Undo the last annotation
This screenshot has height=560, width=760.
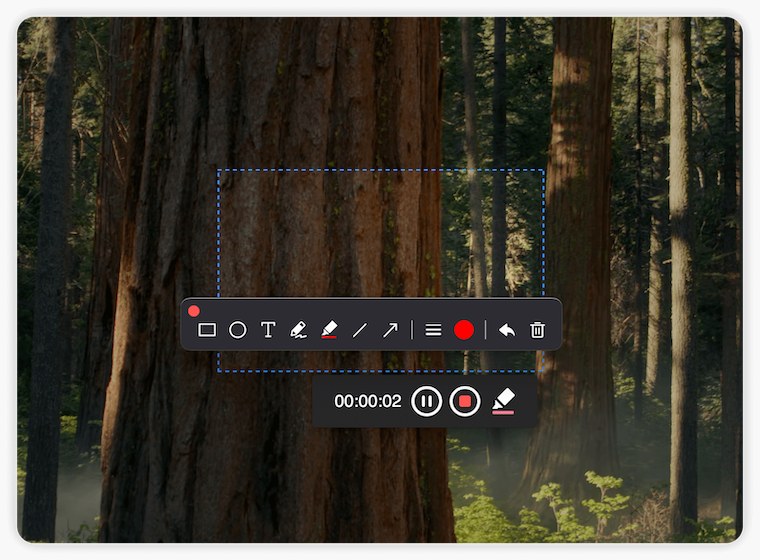[507, 330]
